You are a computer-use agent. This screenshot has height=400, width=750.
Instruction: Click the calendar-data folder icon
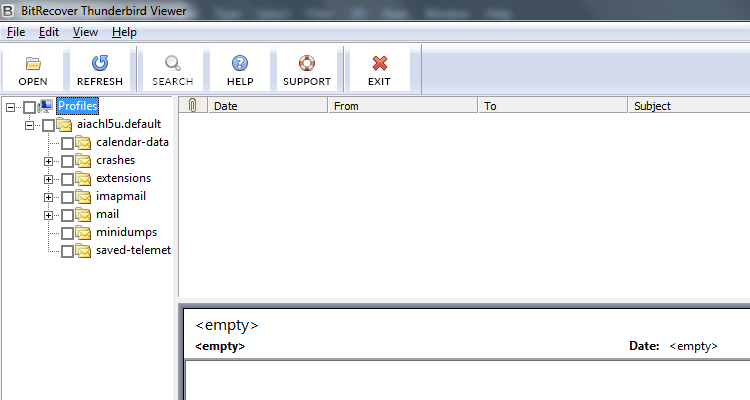(83, 143)
